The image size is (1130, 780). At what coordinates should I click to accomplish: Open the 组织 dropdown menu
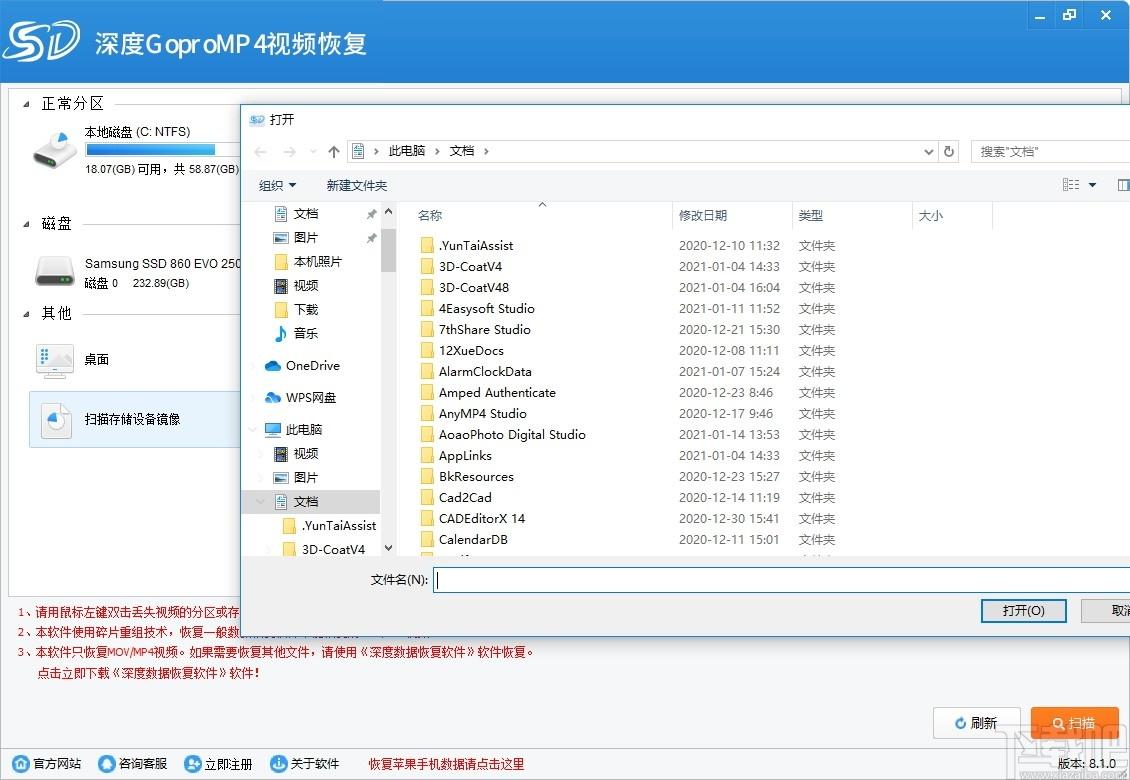tap(277, 185)
